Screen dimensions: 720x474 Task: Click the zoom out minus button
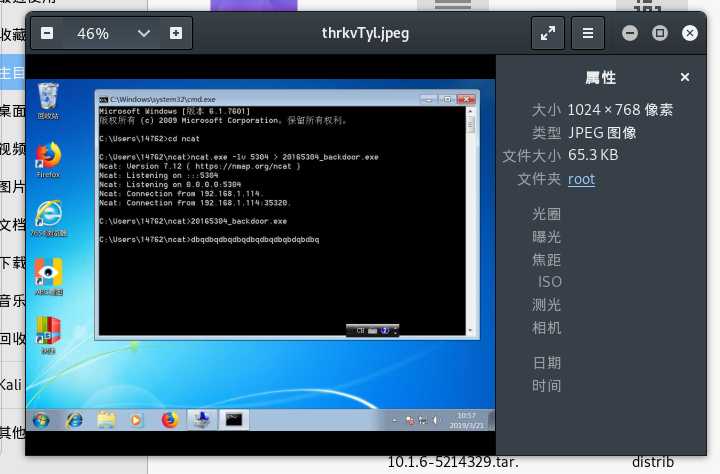click(47, 33)
